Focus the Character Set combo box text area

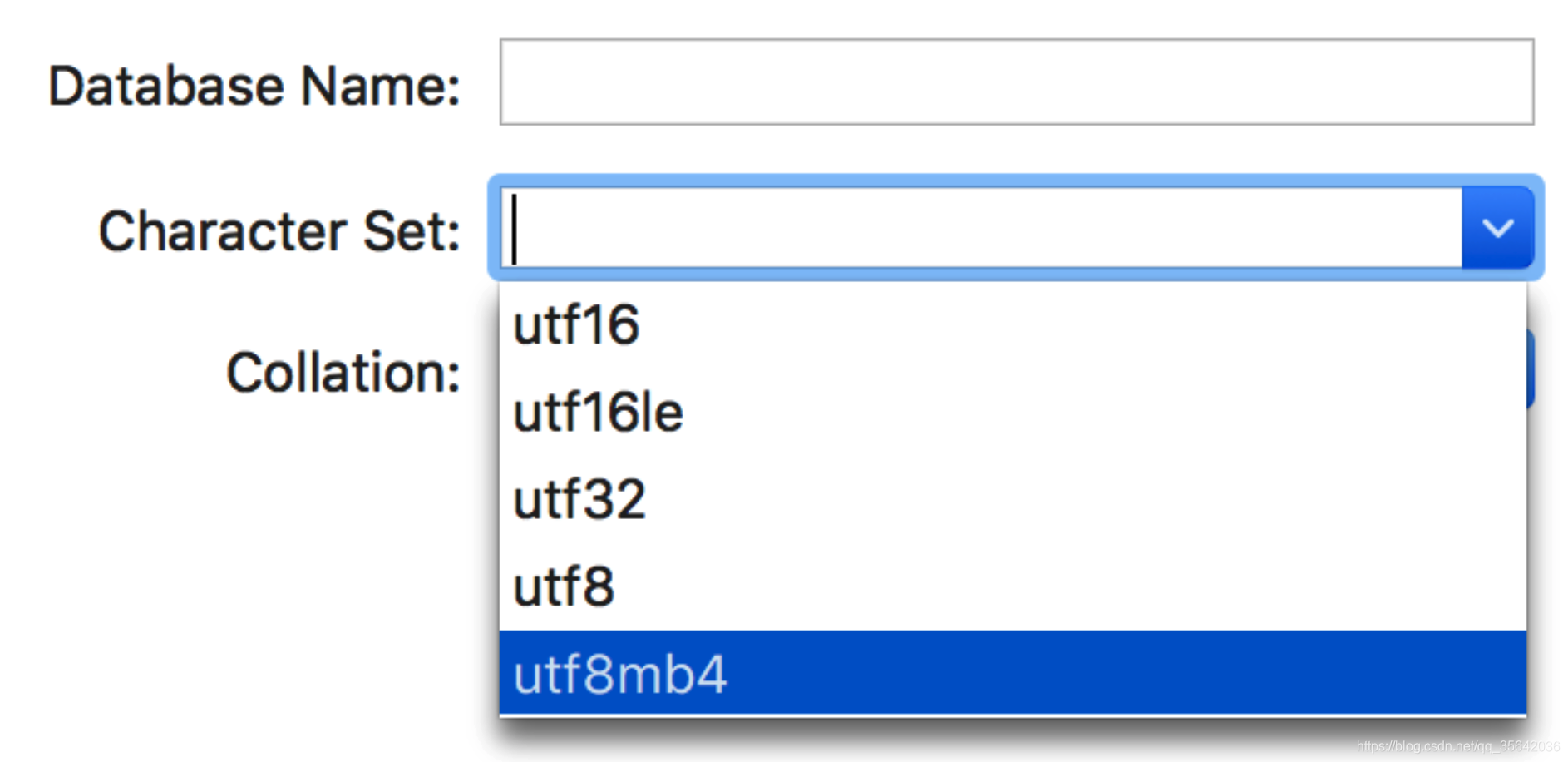coord(981,228)
